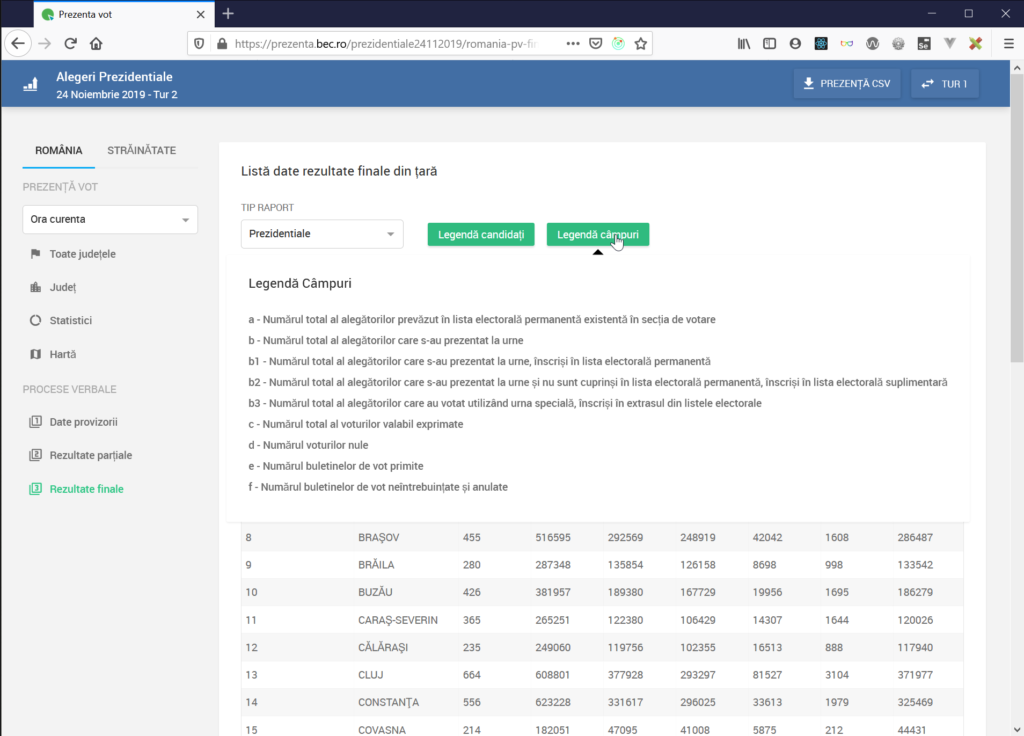
Task: Save page to Pocket icon
Action: pyautogui.click(x=596, y=44)
